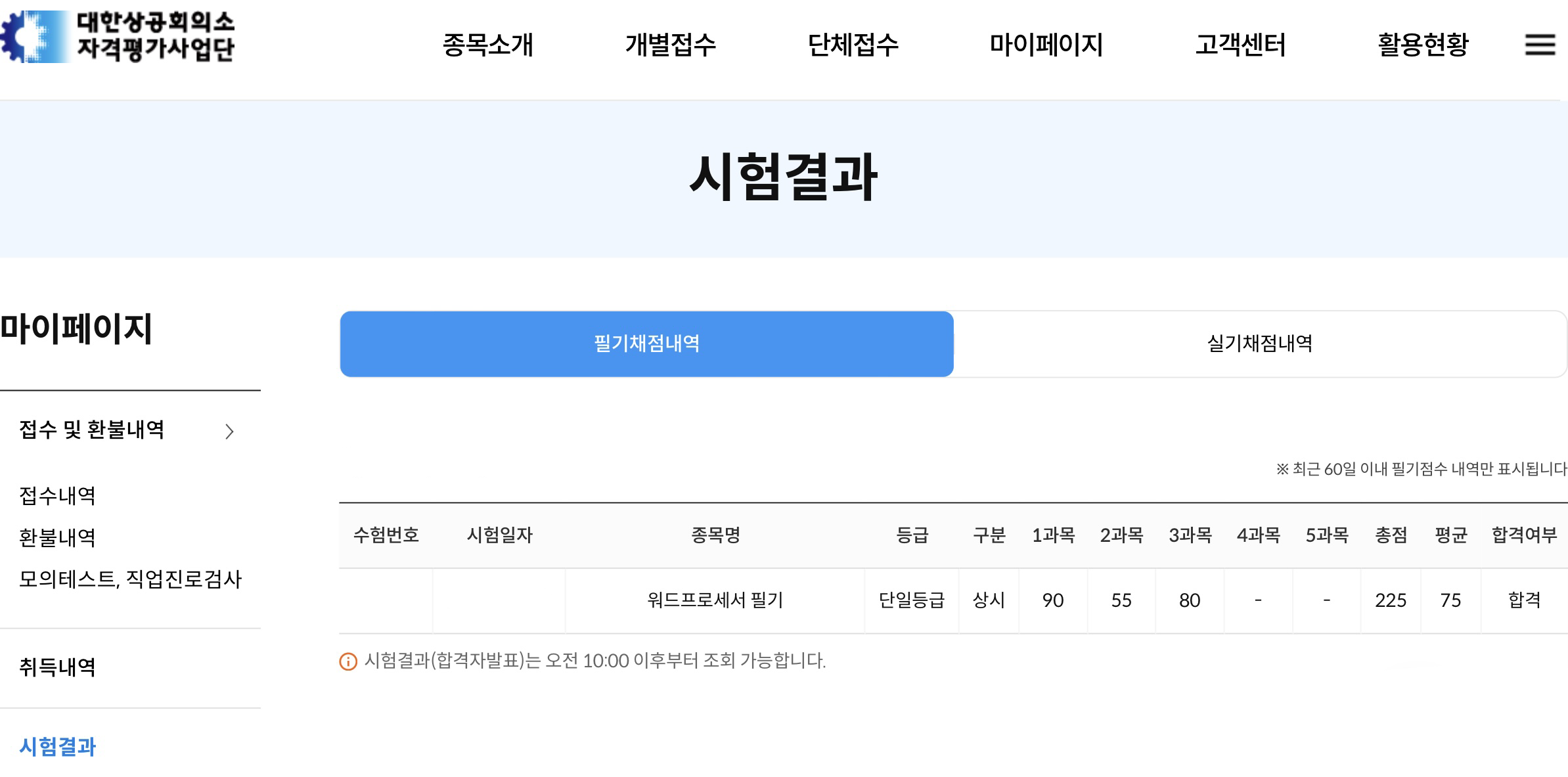Open 접수내역 sidebar link

pyautogui.click(x=58, y=495)
